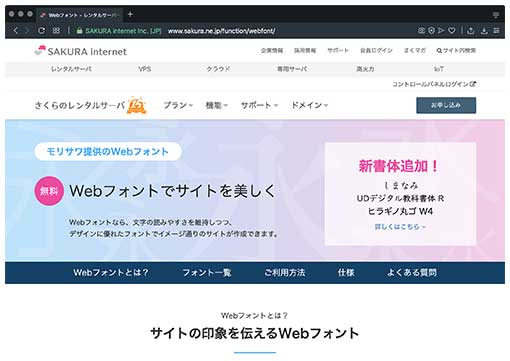Open a new tab with the plus icon
Screen dimensions: 510x361
click(130, 14)
